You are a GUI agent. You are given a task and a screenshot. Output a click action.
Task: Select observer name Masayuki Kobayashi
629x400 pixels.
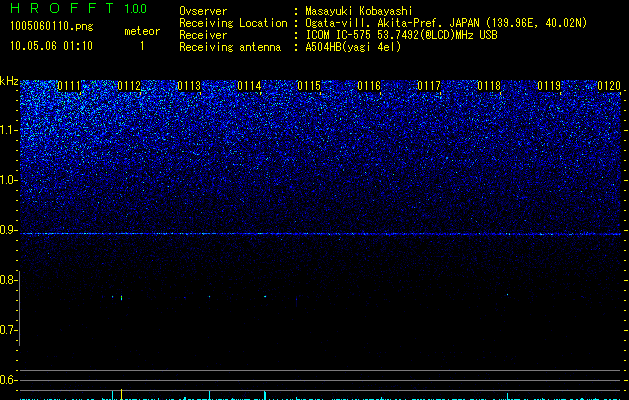[x=359, y=11]
